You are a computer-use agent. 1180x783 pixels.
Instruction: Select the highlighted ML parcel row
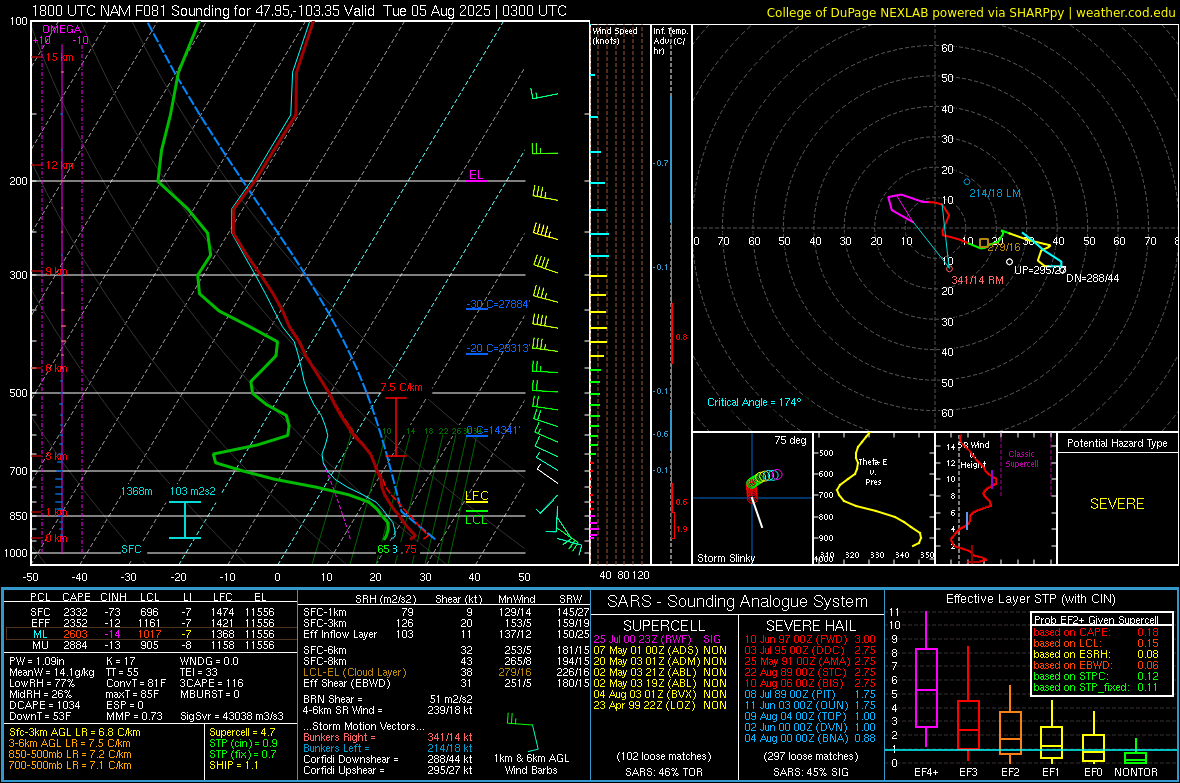click(x=149, y=634)
